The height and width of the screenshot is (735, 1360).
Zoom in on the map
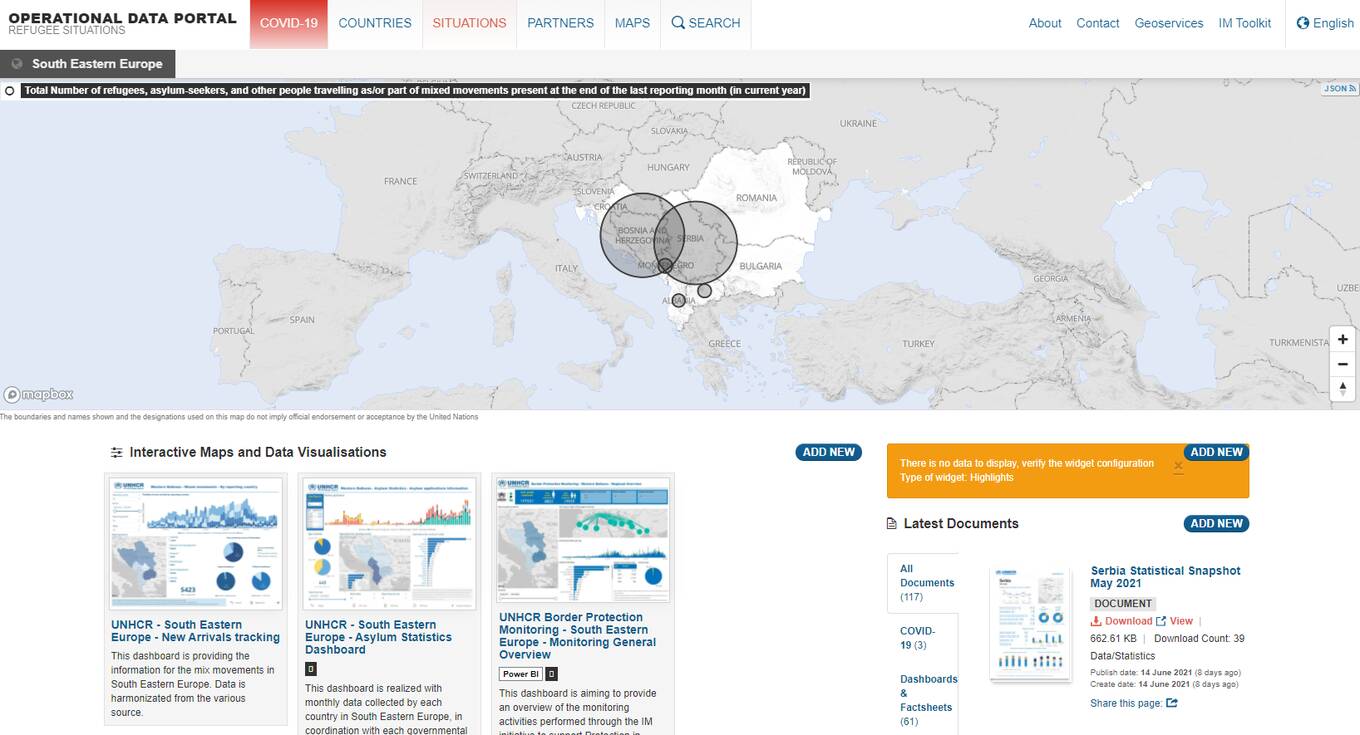(x=1342, y=339)
